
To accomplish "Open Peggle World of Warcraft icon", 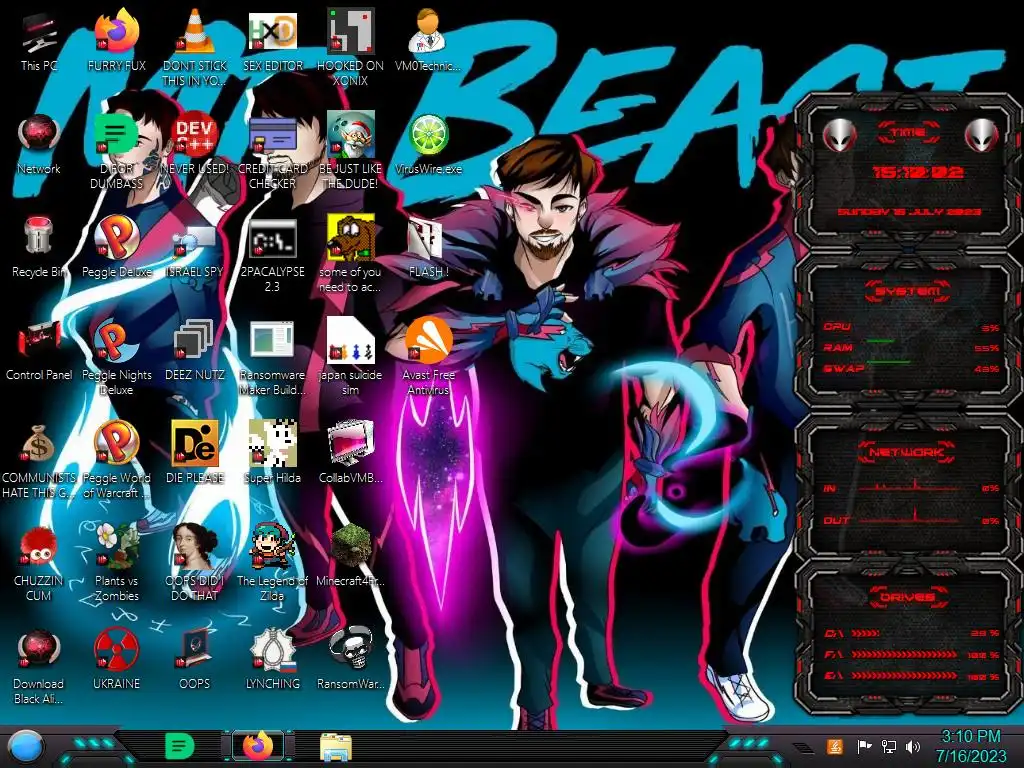I will 117,444.
